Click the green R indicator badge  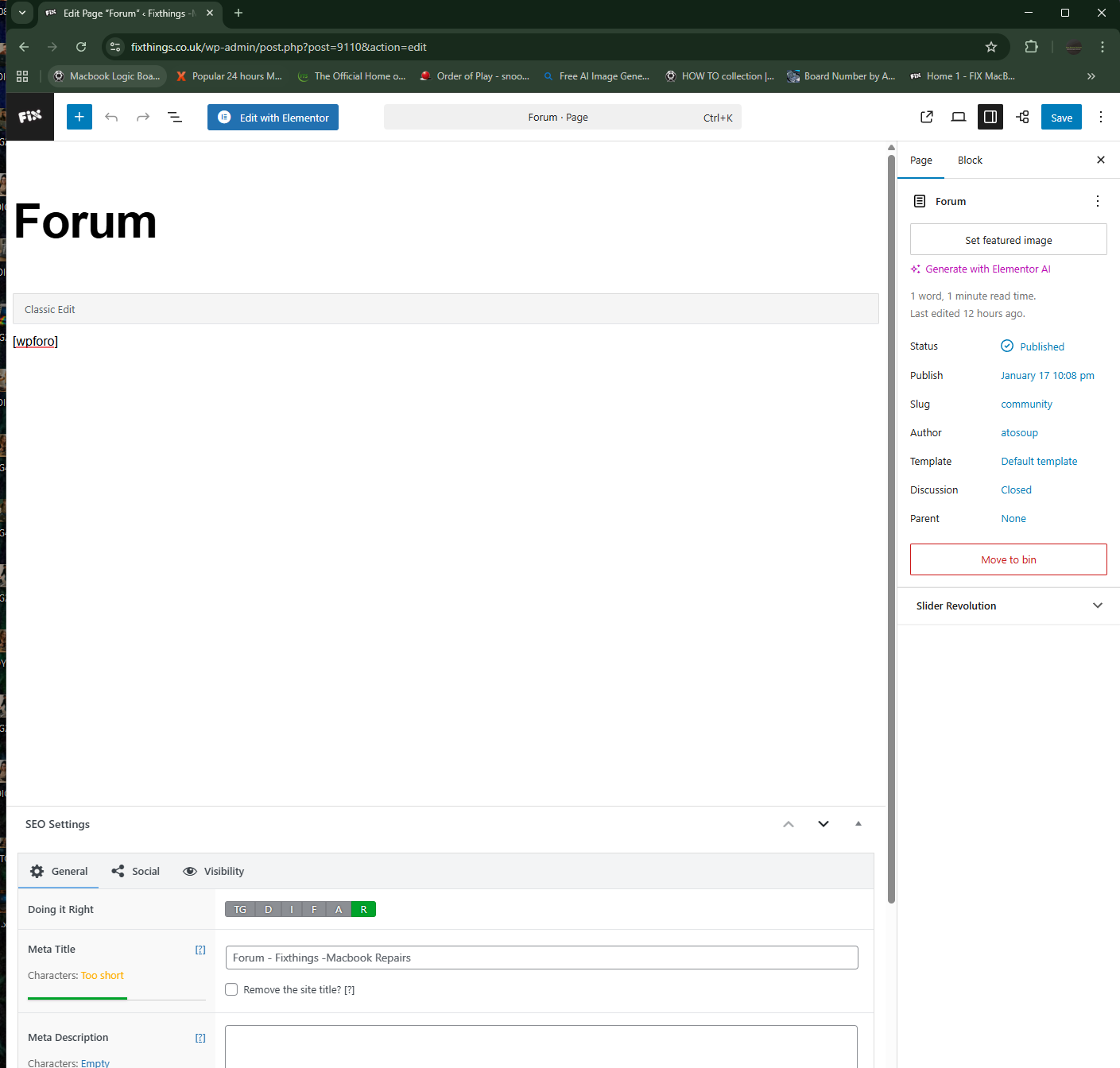point(363,909)
